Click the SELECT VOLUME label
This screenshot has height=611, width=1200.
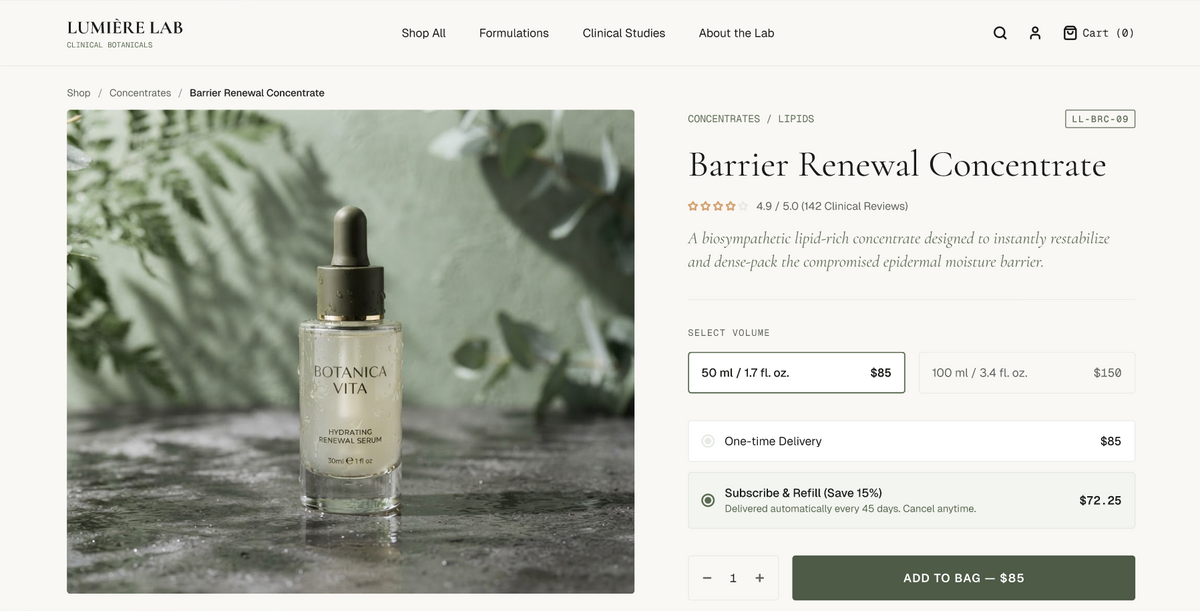729,333
